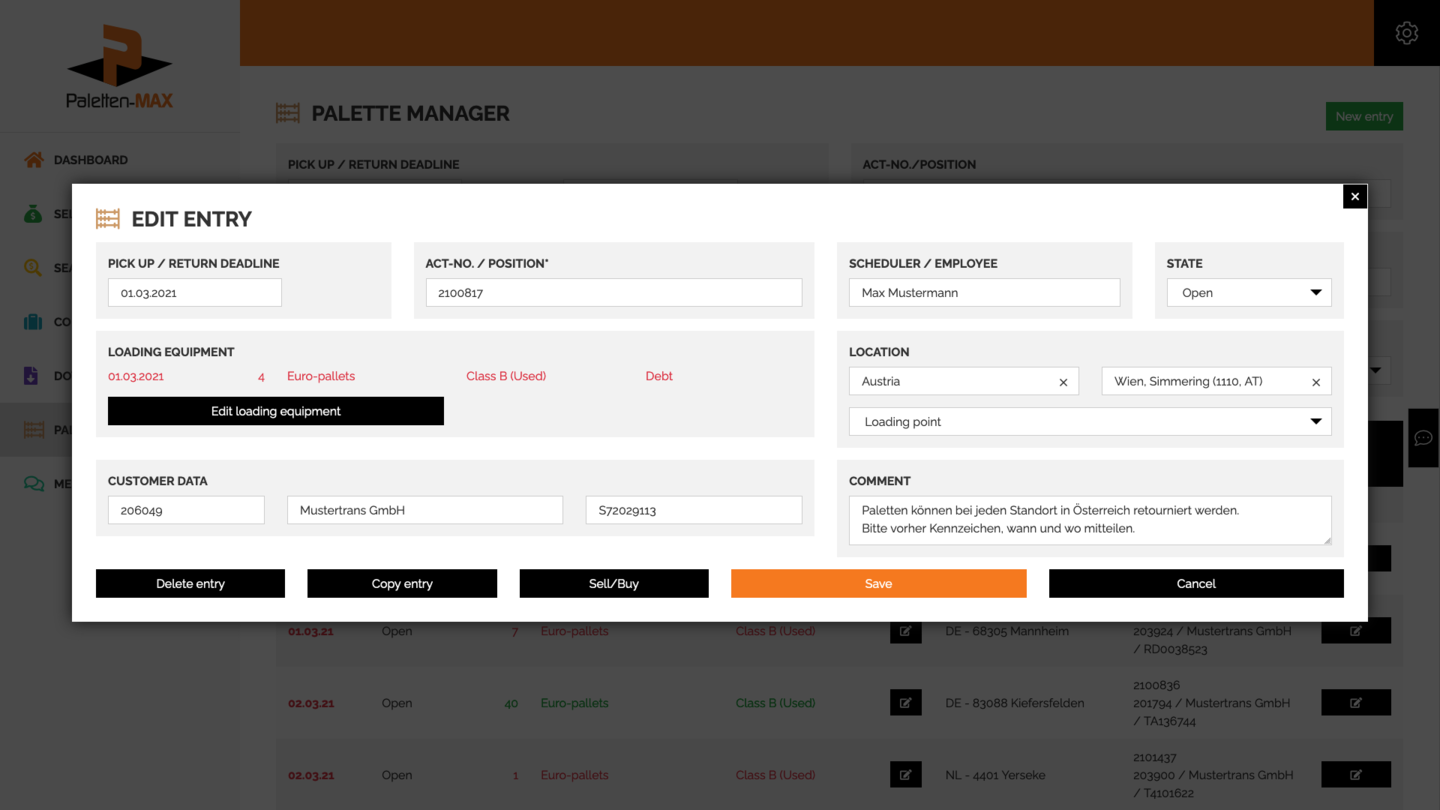The height and width of the screenshot is (810, 1440).
Task: Open the Austria country combo box
Action: 950,381
